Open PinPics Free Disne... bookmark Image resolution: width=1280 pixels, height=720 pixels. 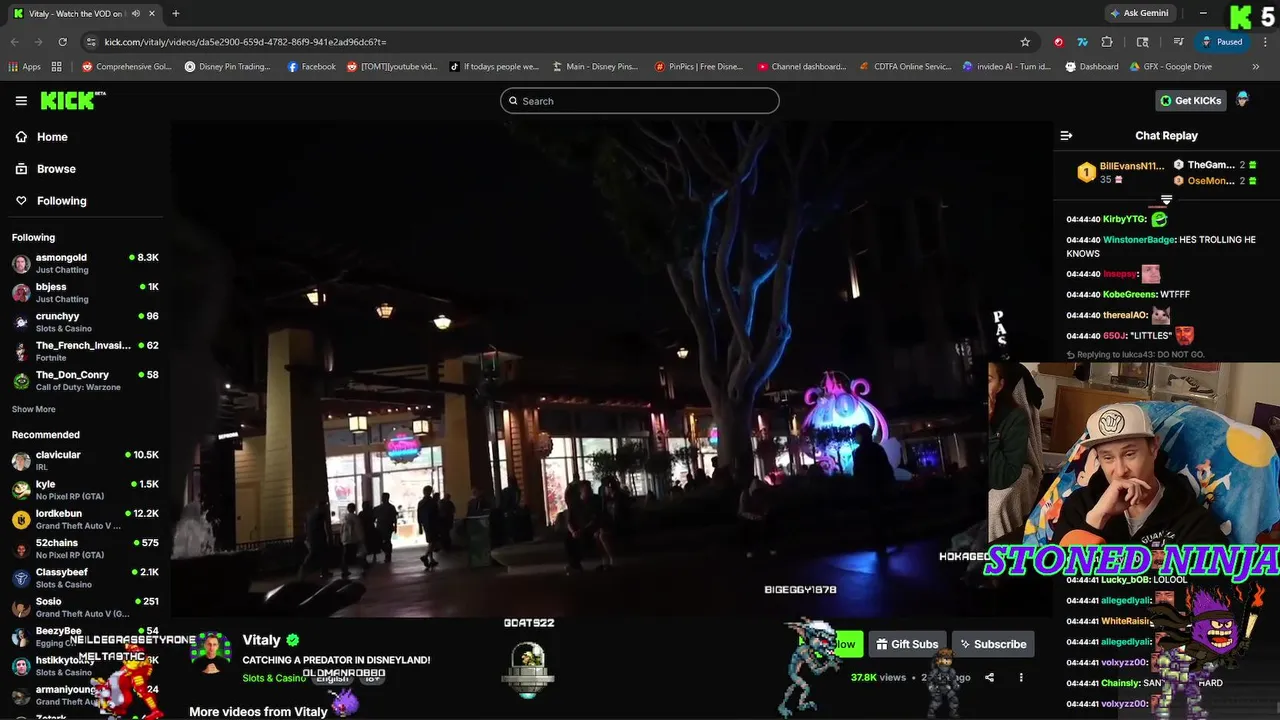click(699, 67)
